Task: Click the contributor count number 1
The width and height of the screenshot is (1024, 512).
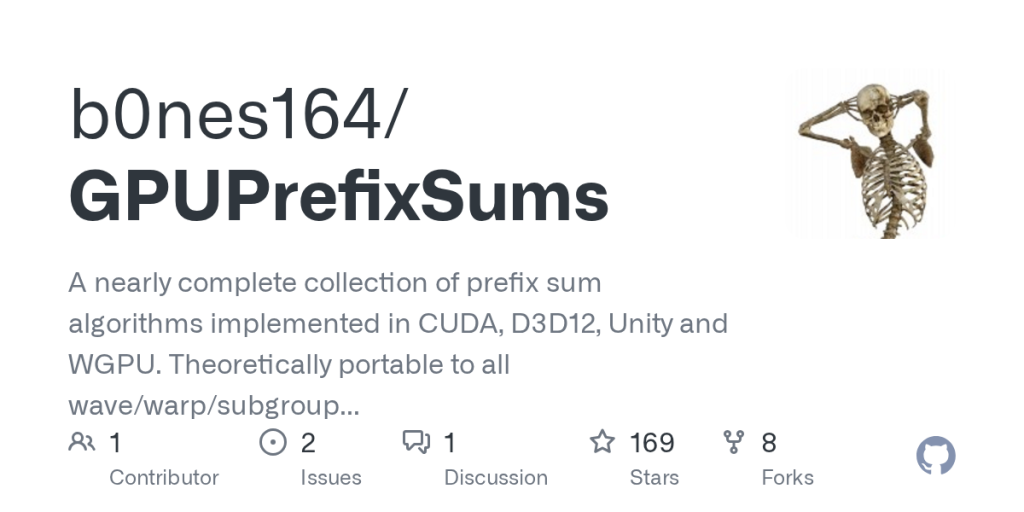Action: pos(115,442)
